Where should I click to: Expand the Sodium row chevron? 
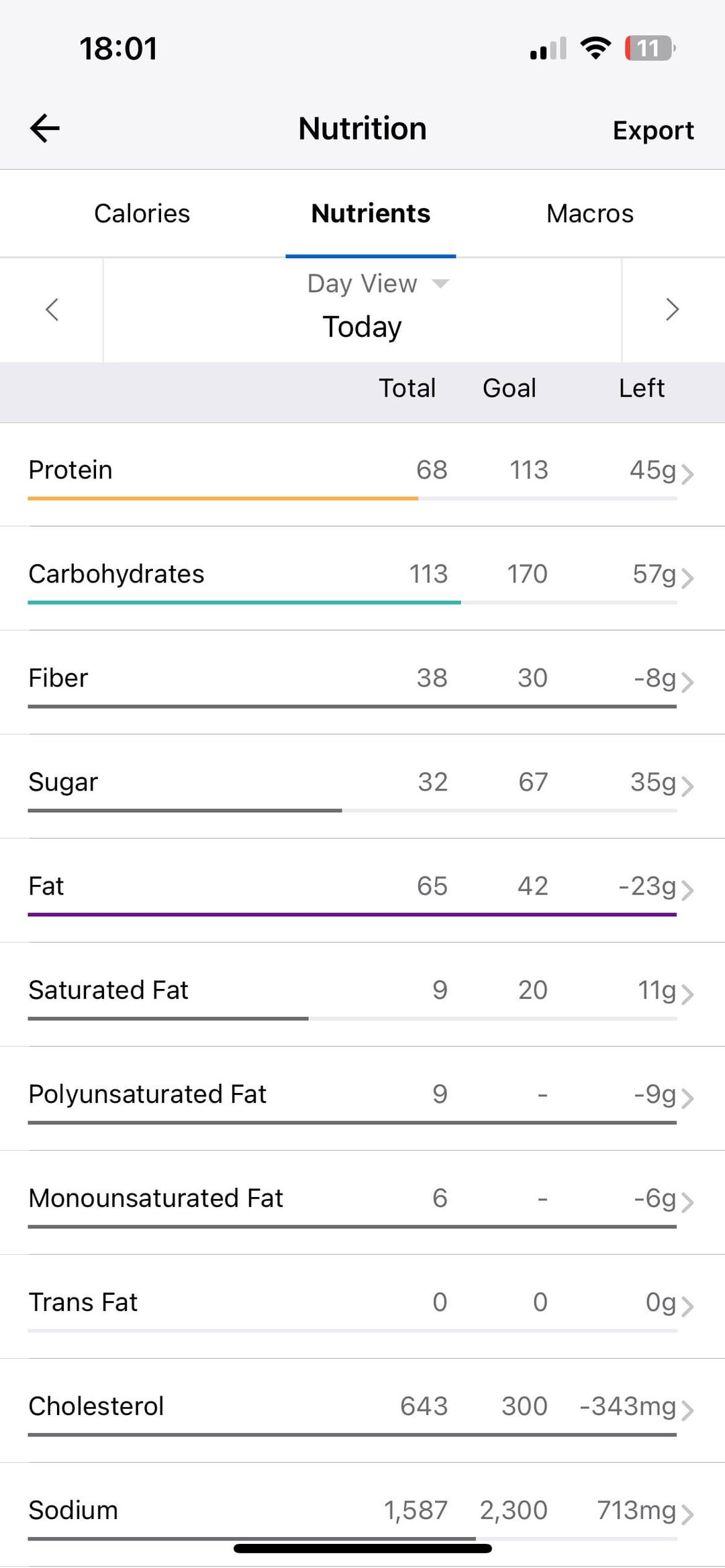(687, 1514)
